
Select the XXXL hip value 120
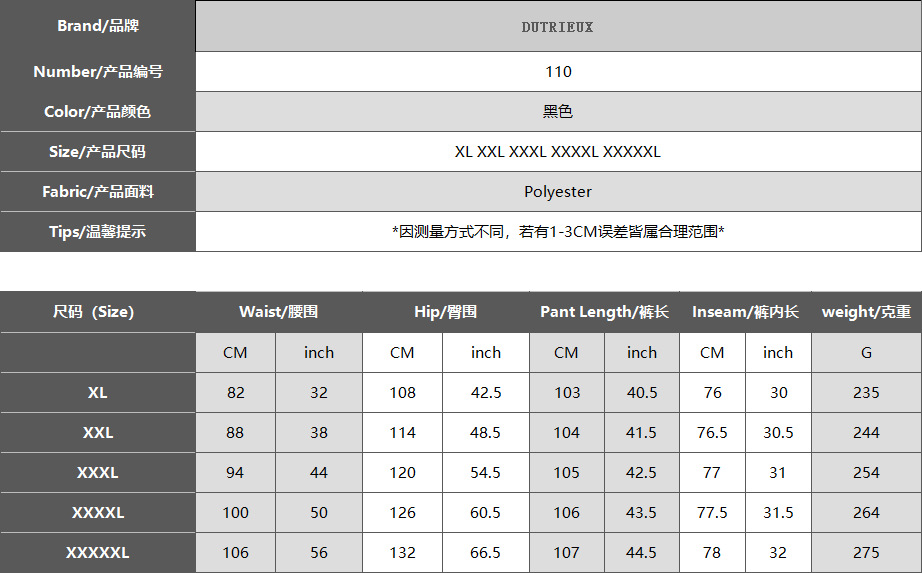click(402, 473)
